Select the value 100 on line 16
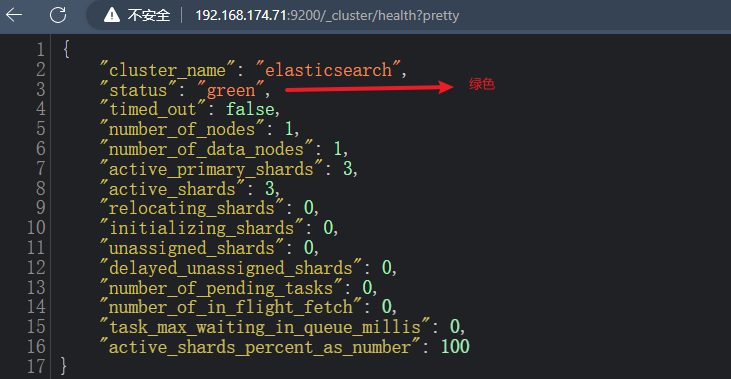 tap(455, 346)
